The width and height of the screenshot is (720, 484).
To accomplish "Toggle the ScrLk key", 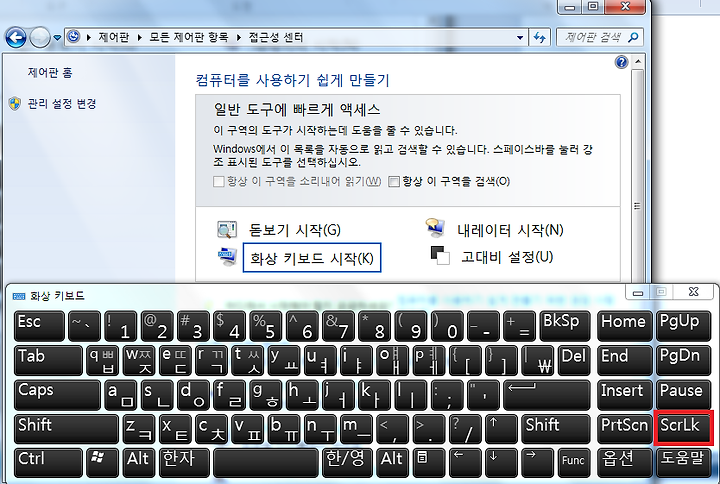I will [683, 428].
